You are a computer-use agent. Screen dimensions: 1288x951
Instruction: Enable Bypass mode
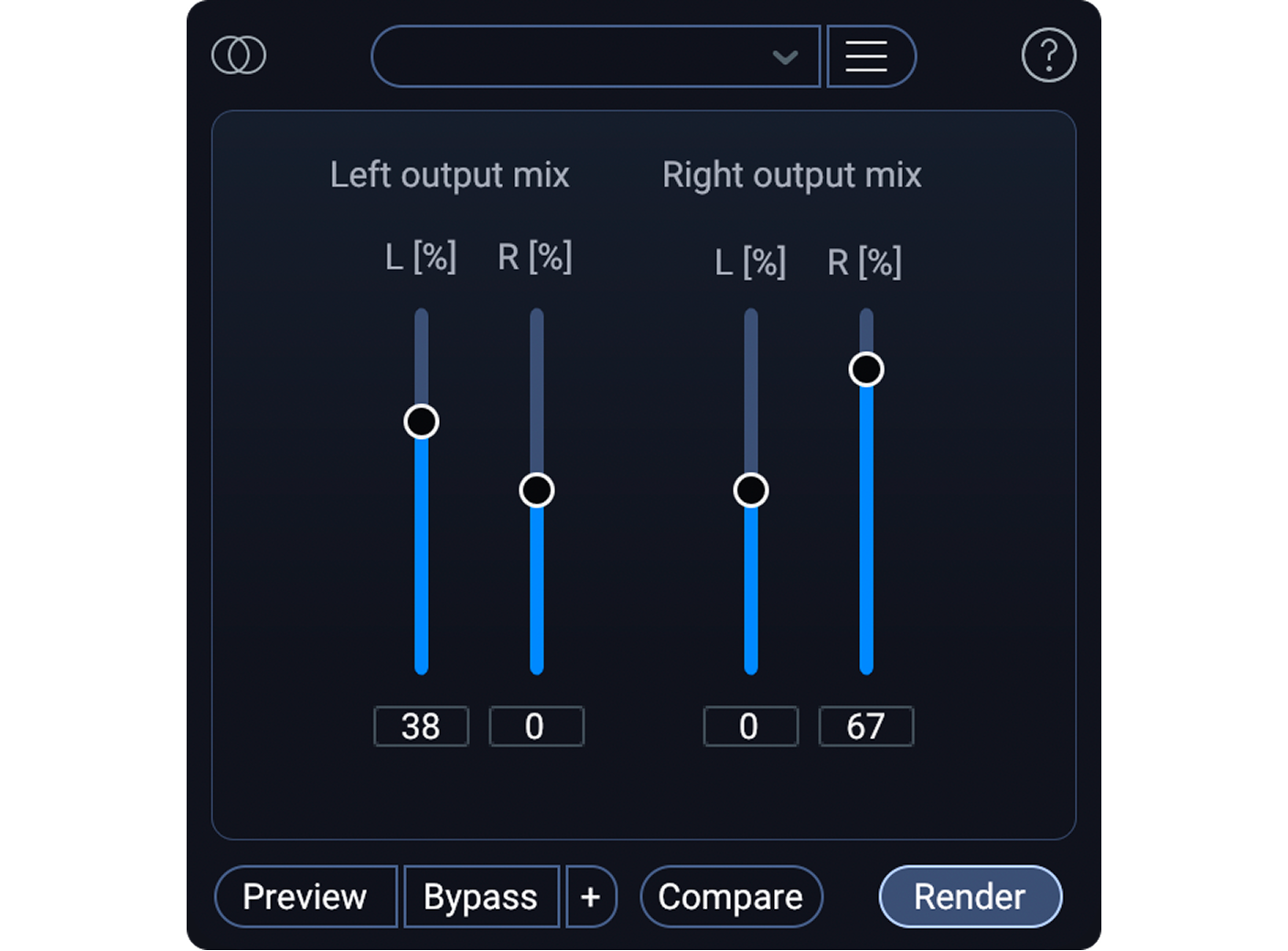pyautogui.click(x=481, y=897)
